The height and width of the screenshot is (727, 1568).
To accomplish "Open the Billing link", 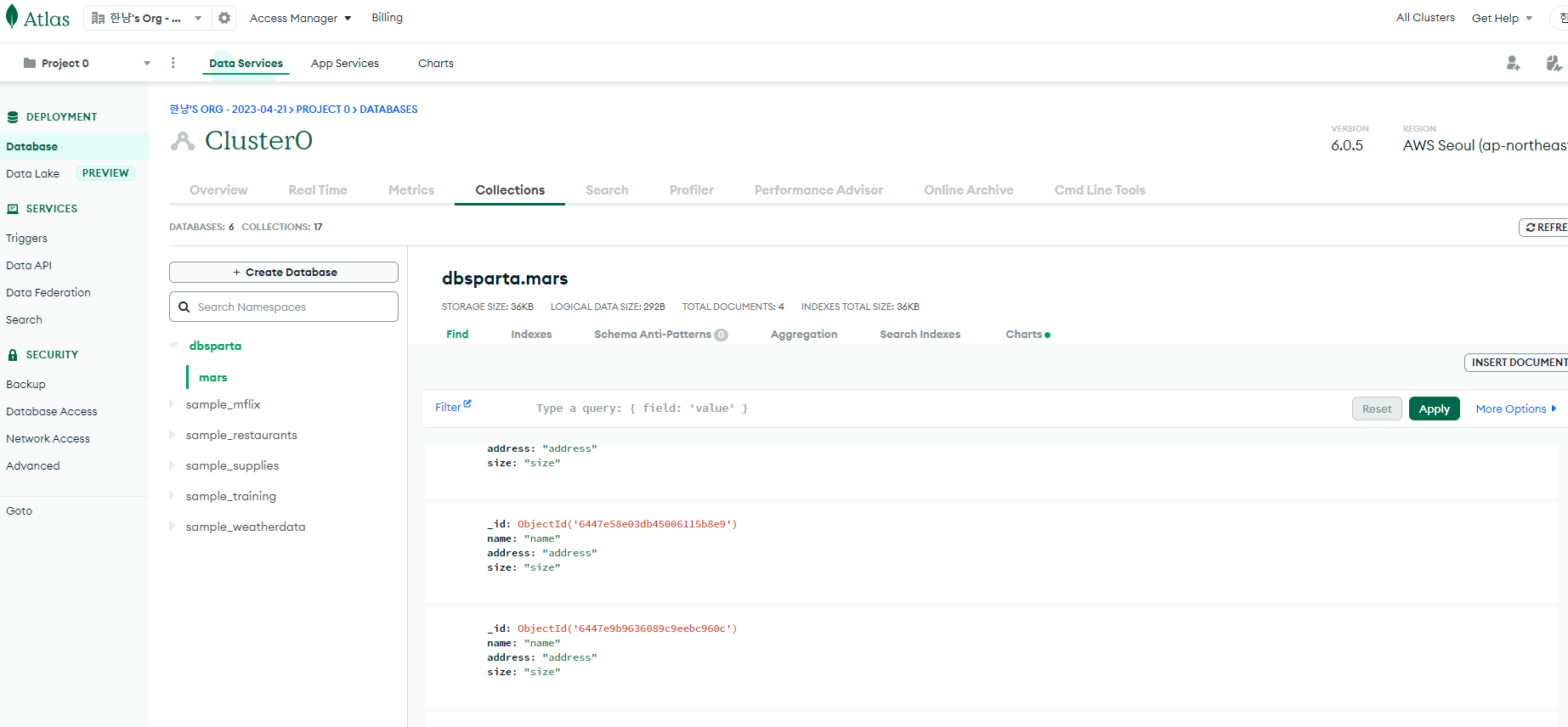I will tap(388, 17).
